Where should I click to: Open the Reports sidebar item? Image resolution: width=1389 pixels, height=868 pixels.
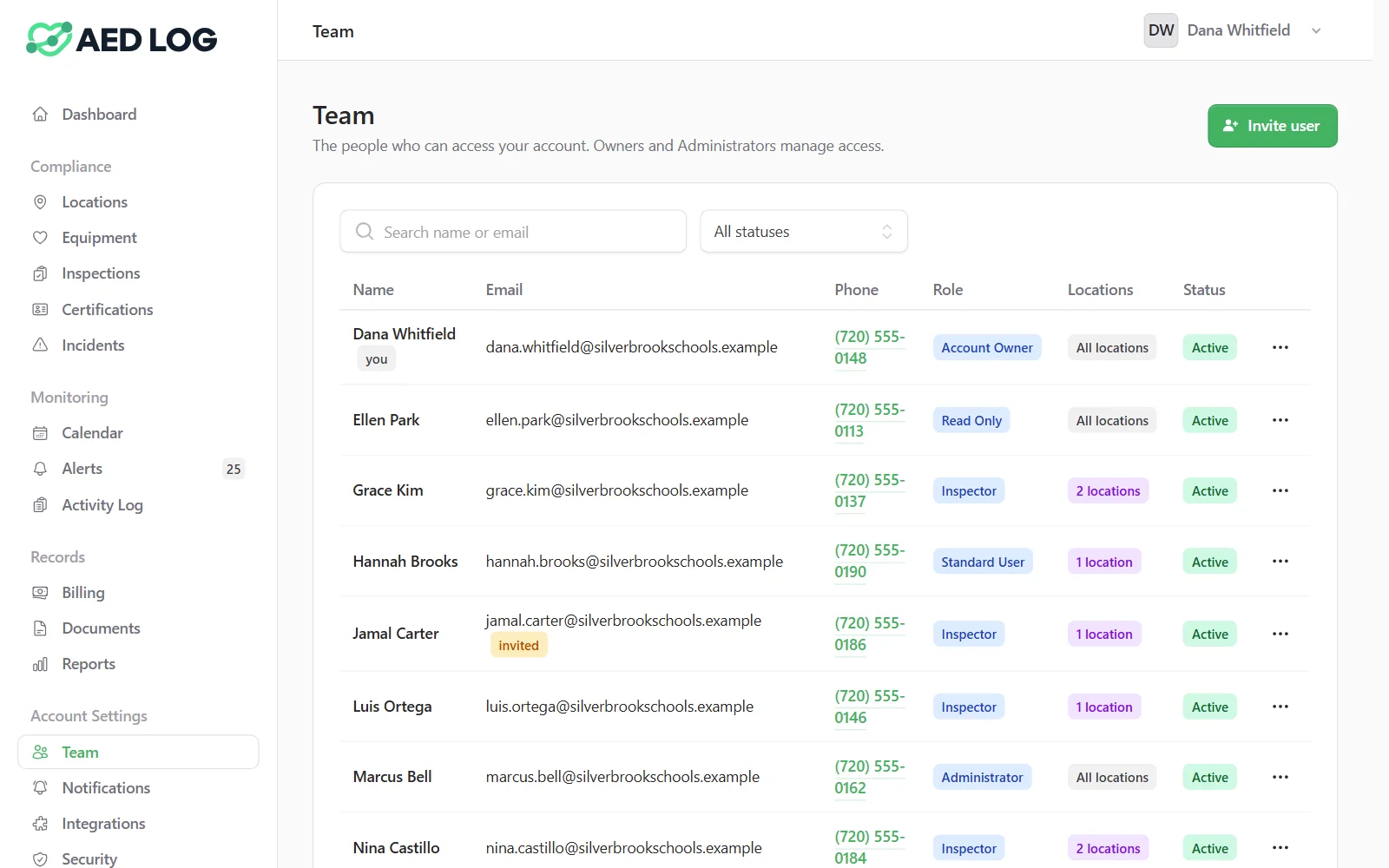pos(138,664)
